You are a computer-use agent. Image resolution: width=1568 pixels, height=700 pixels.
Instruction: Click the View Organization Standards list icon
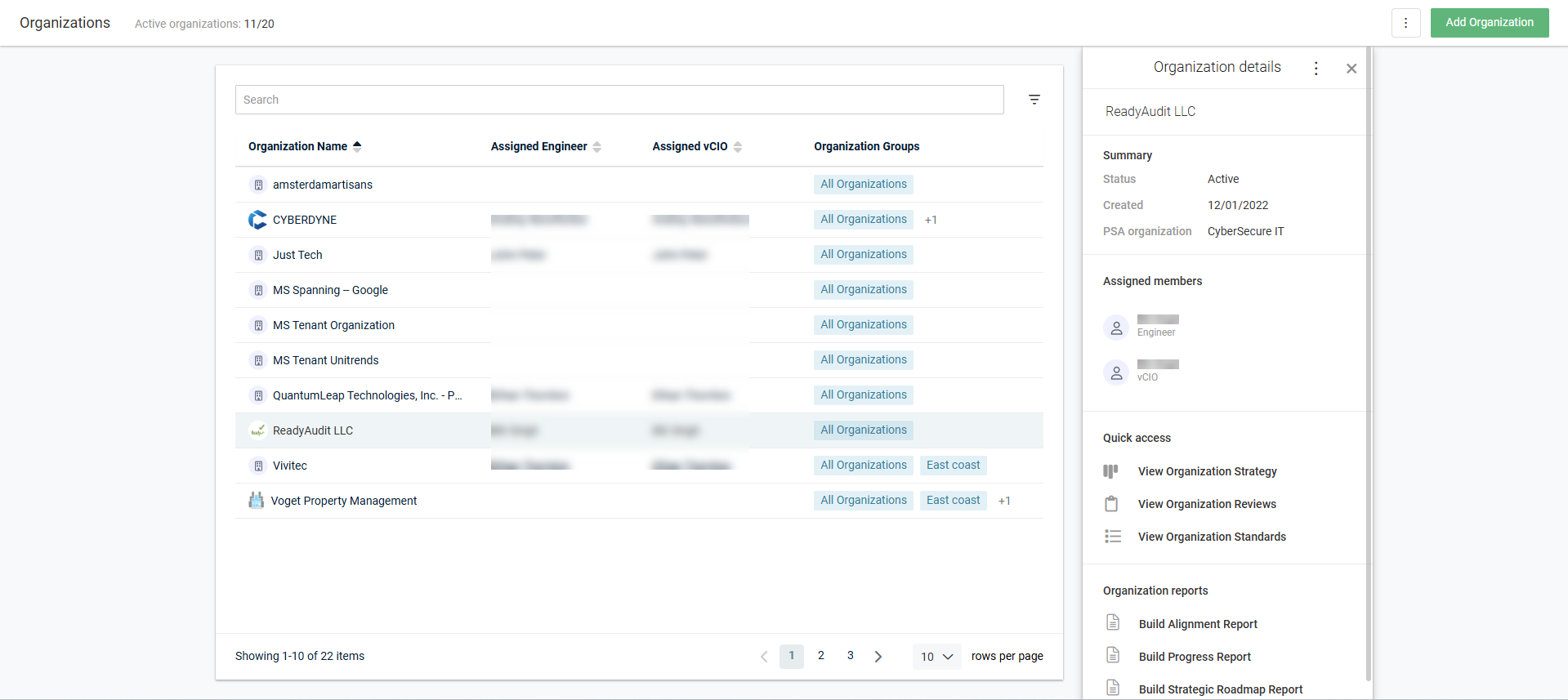coord(1112,537)
